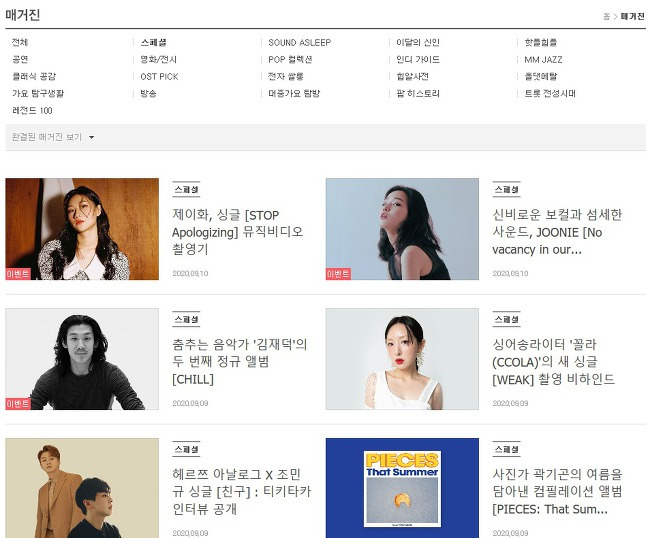Click the PIECES That Summer album thumbnail
Viewport: 650px width, 538px height.
402,488
